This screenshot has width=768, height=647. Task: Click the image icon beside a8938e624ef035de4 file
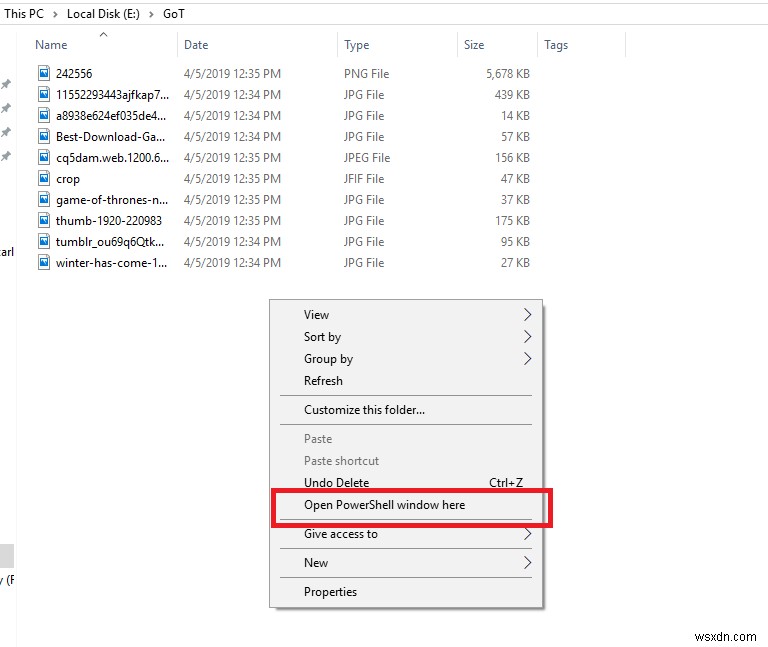[44, 116]
